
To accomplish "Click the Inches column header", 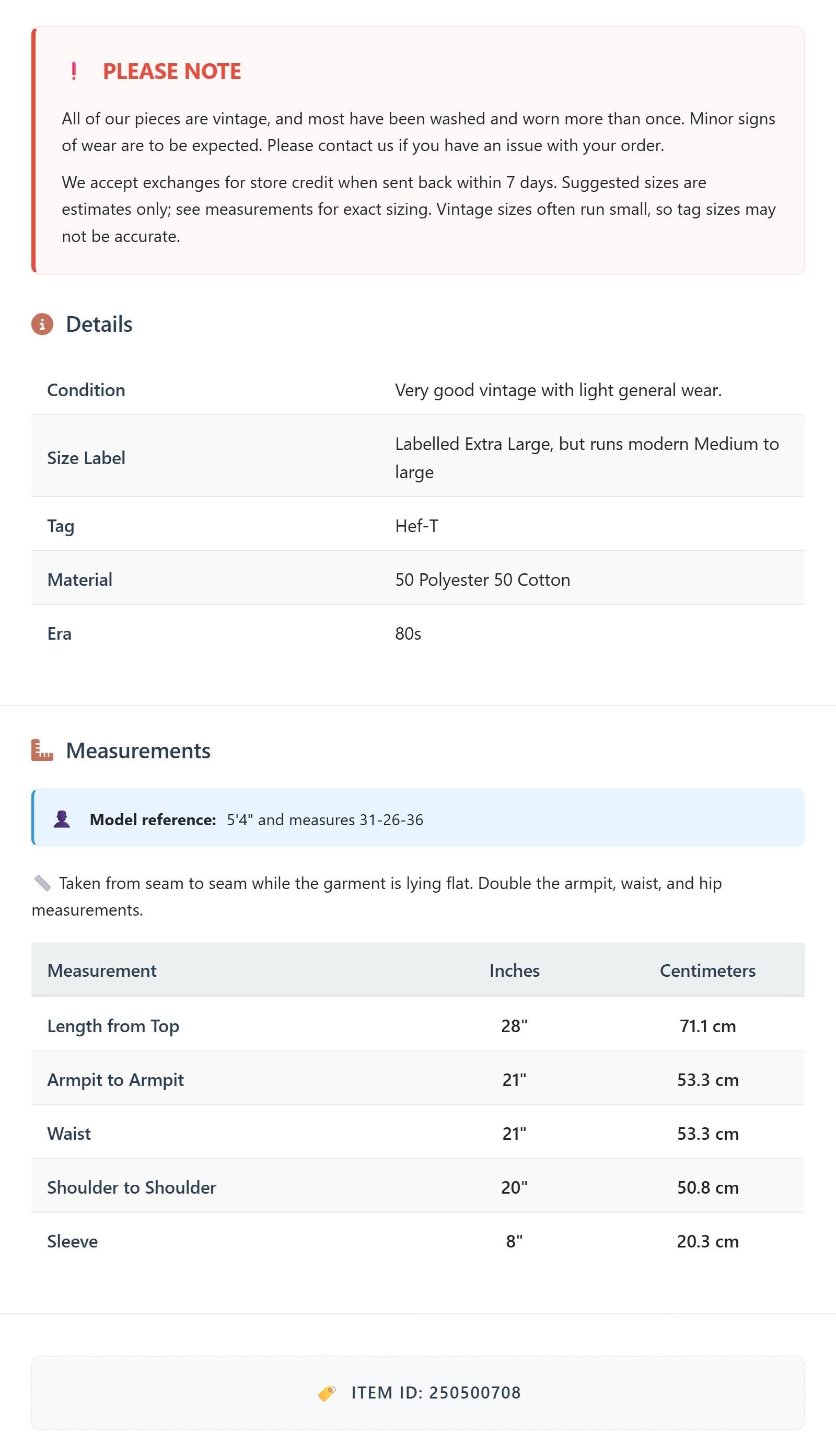I will pos(515,970).
